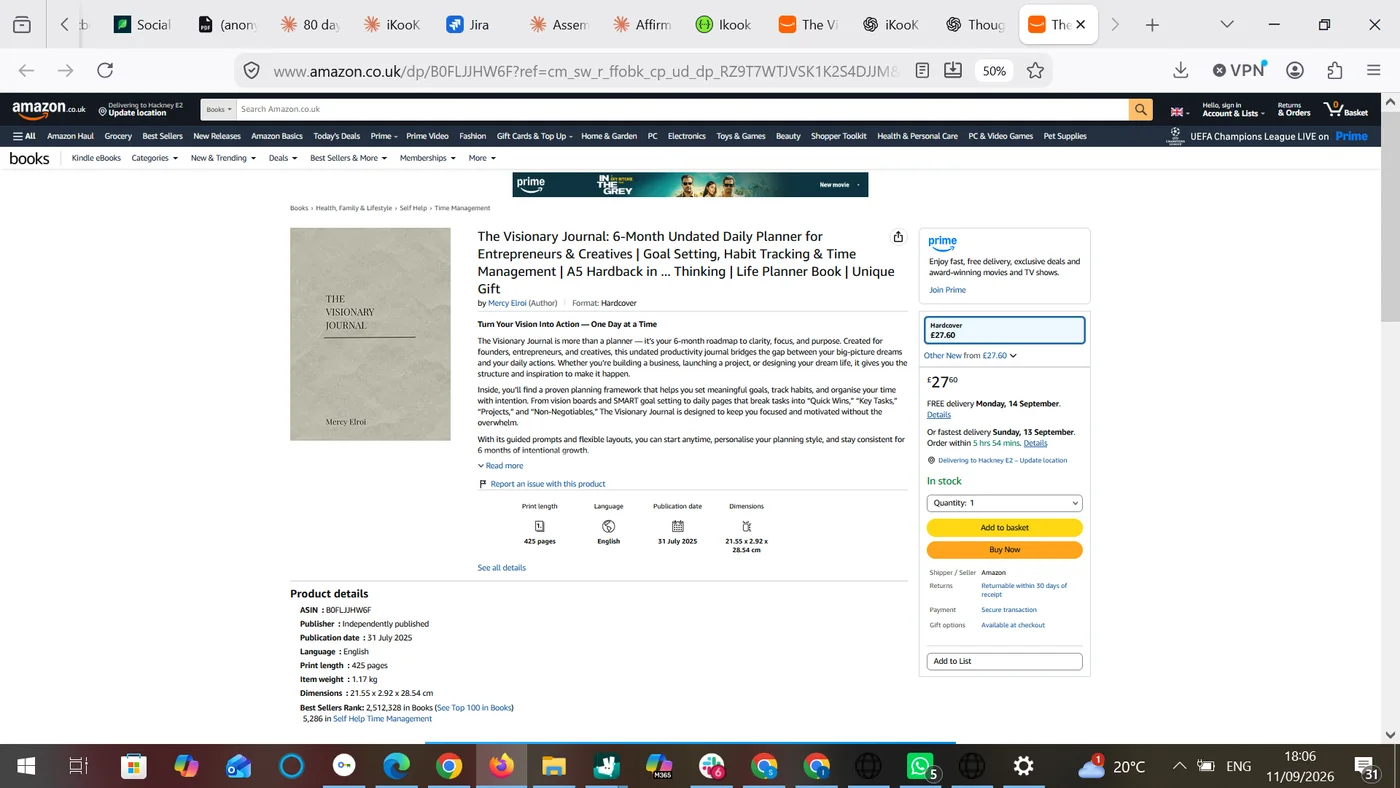Click the Add to basket button
The width and height of the screenshot is (1400, 788).
(1004, 528)
